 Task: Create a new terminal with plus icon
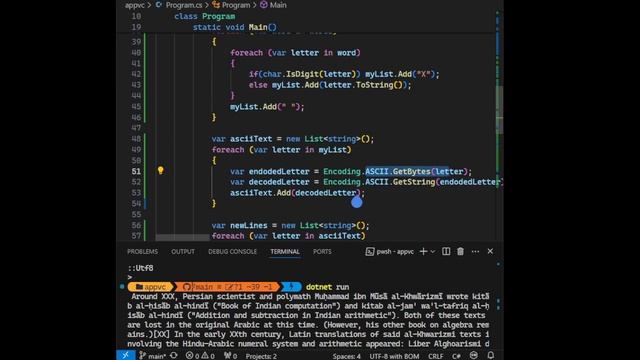423,251
